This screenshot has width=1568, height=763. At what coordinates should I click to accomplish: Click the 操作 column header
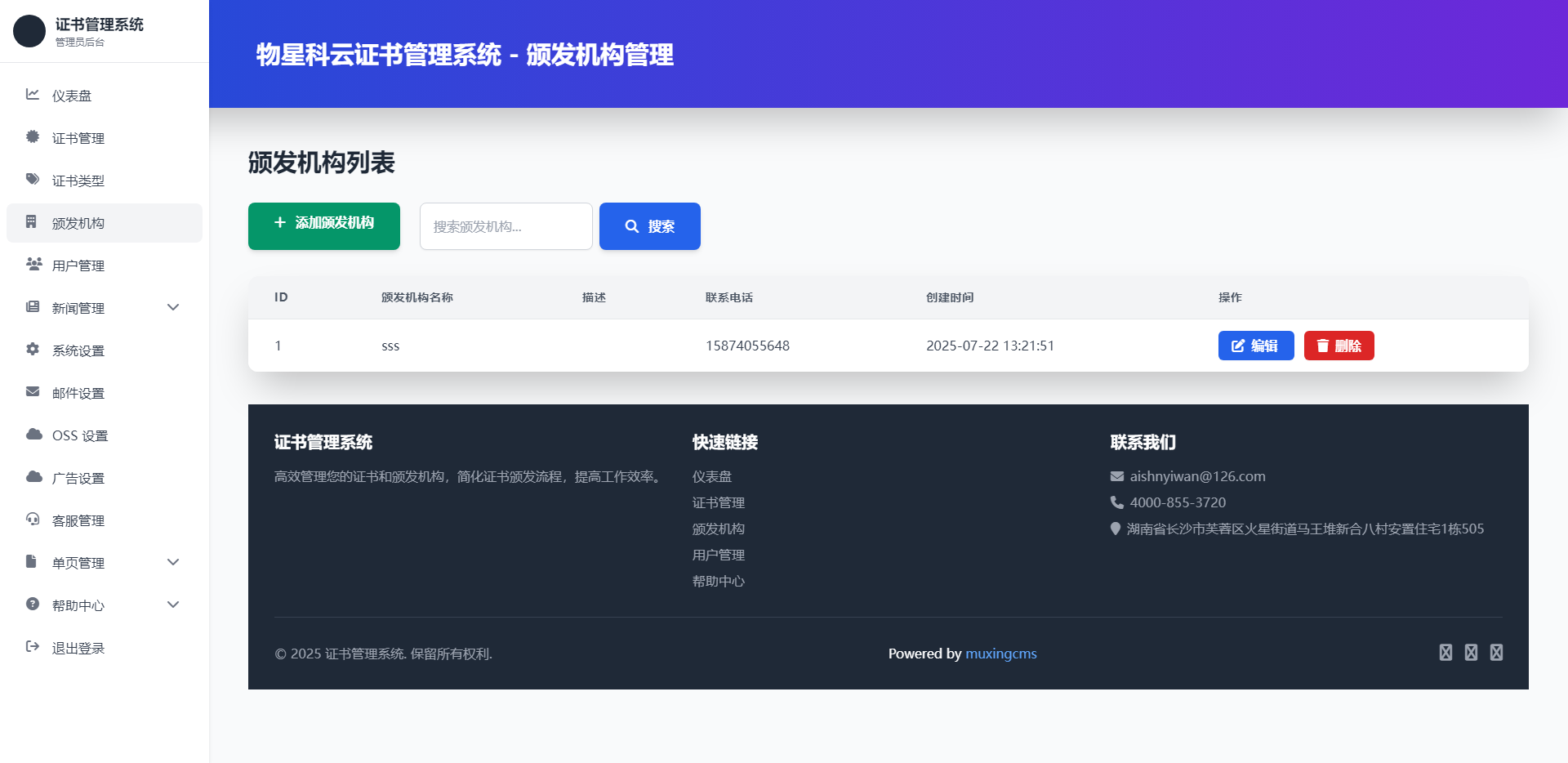1230,297
